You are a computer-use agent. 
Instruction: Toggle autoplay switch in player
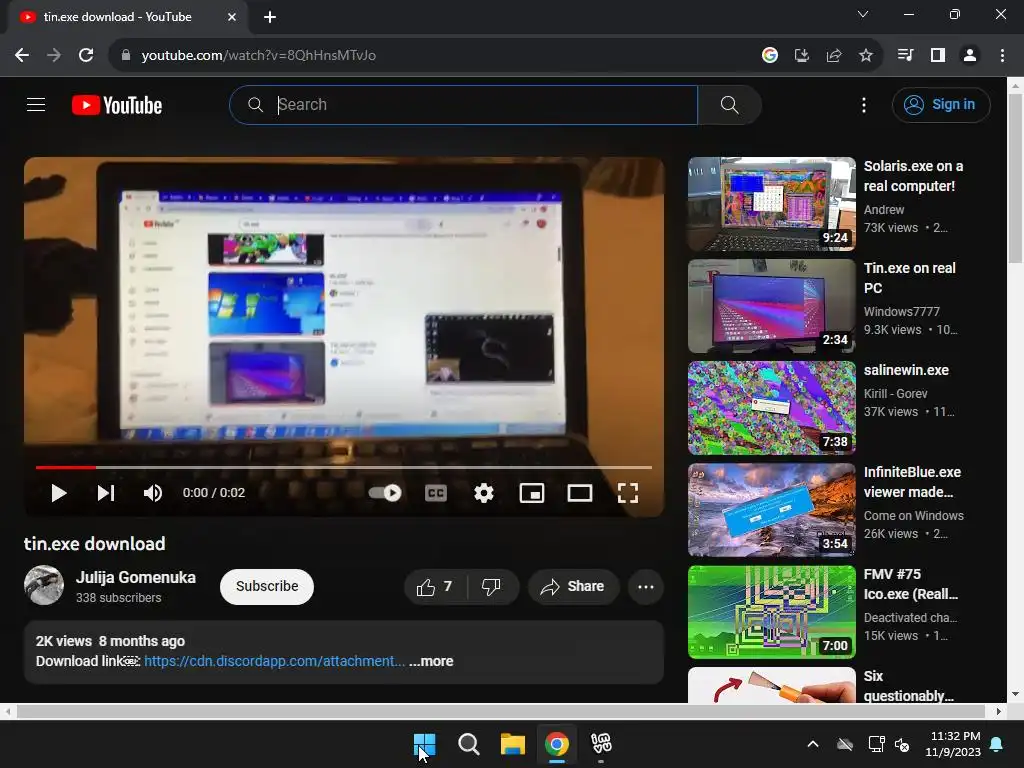pos(385,493)
